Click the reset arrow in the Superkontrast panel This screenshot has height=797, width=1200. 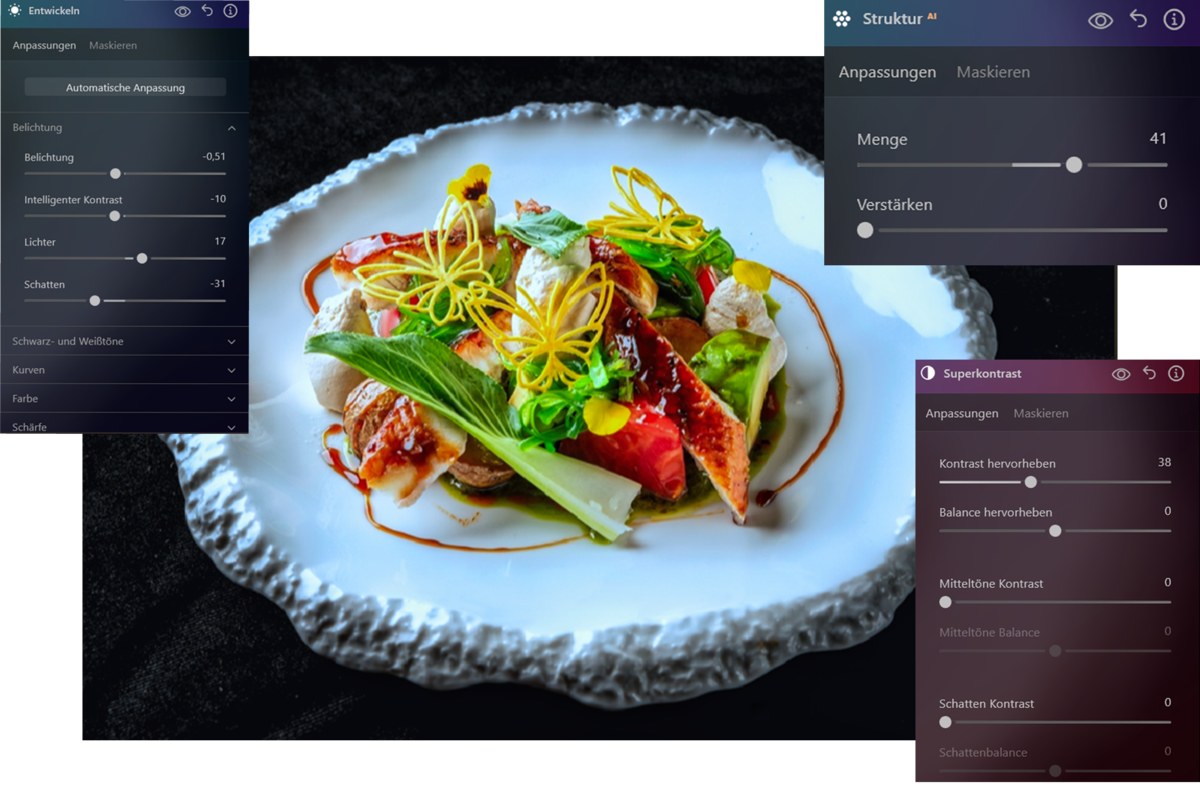(1149, 373)
